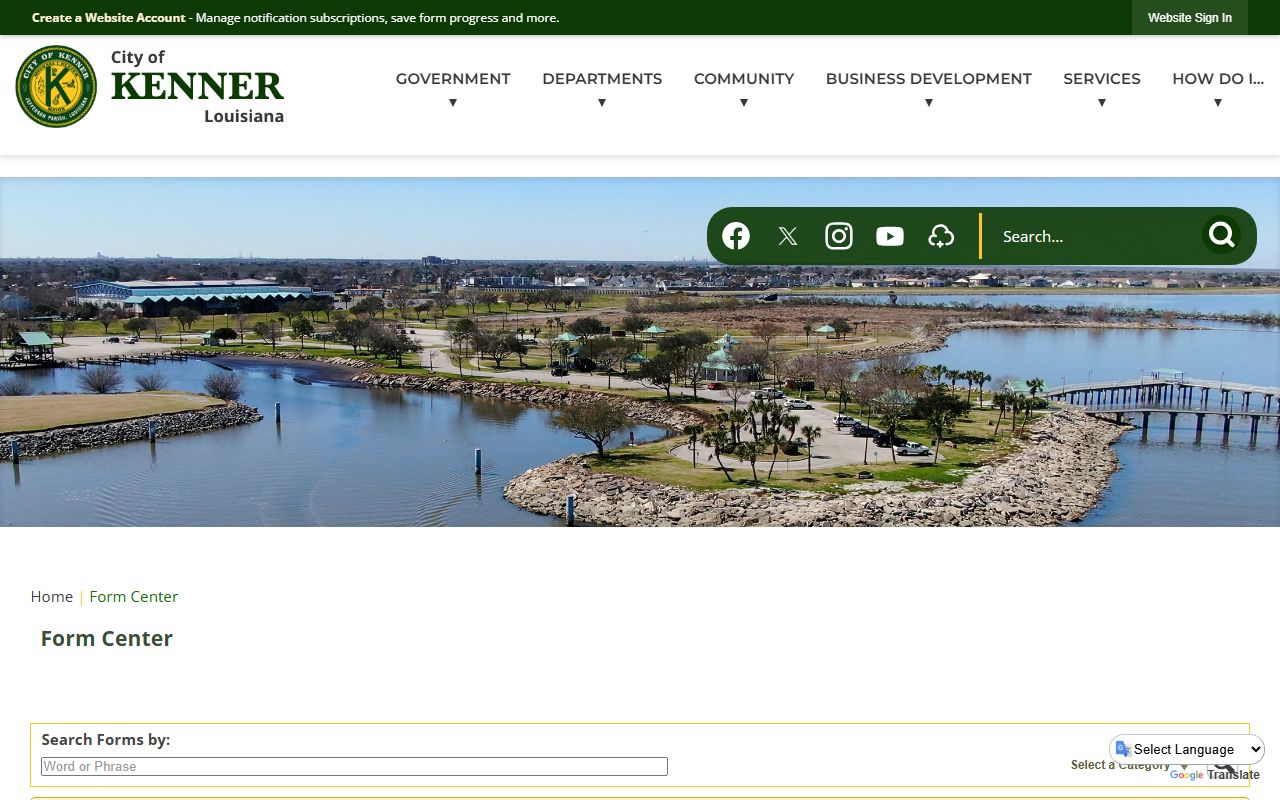Click the Search Forms by label
Image resolution: width=1280 pixels, height=800 pixels.
(106, 739)
